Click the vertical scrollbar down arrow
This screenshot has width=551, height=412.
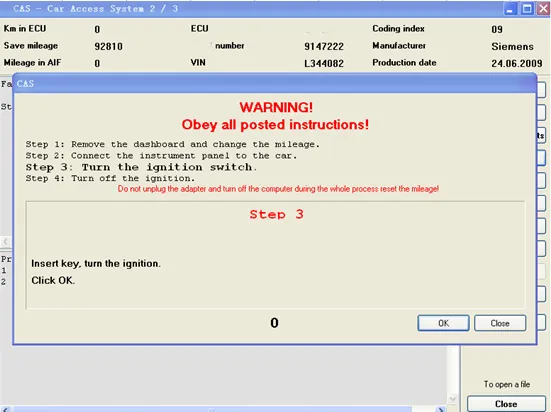(x=453, y=399)
